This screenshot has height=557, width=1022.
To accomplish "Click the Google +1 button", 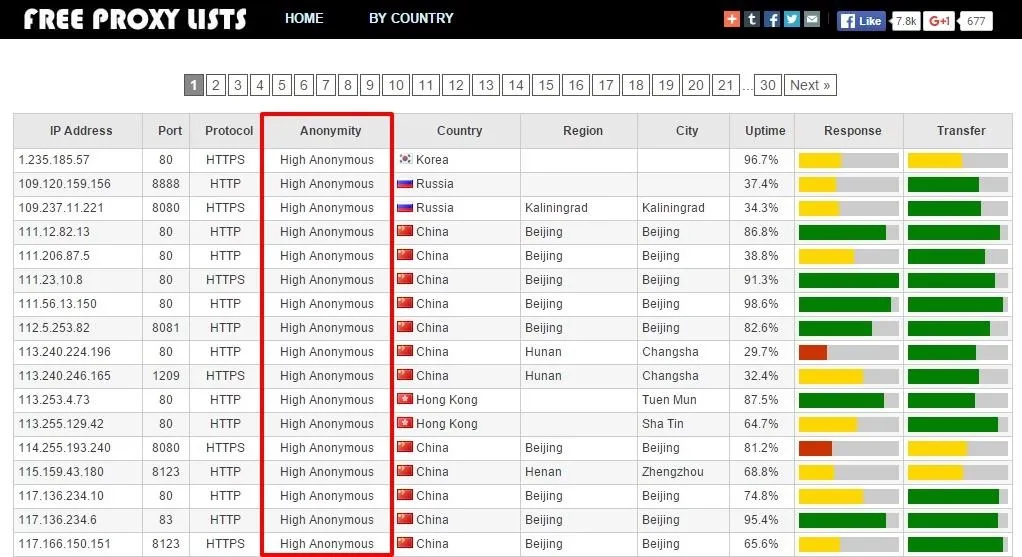I will tap(939, 21).
